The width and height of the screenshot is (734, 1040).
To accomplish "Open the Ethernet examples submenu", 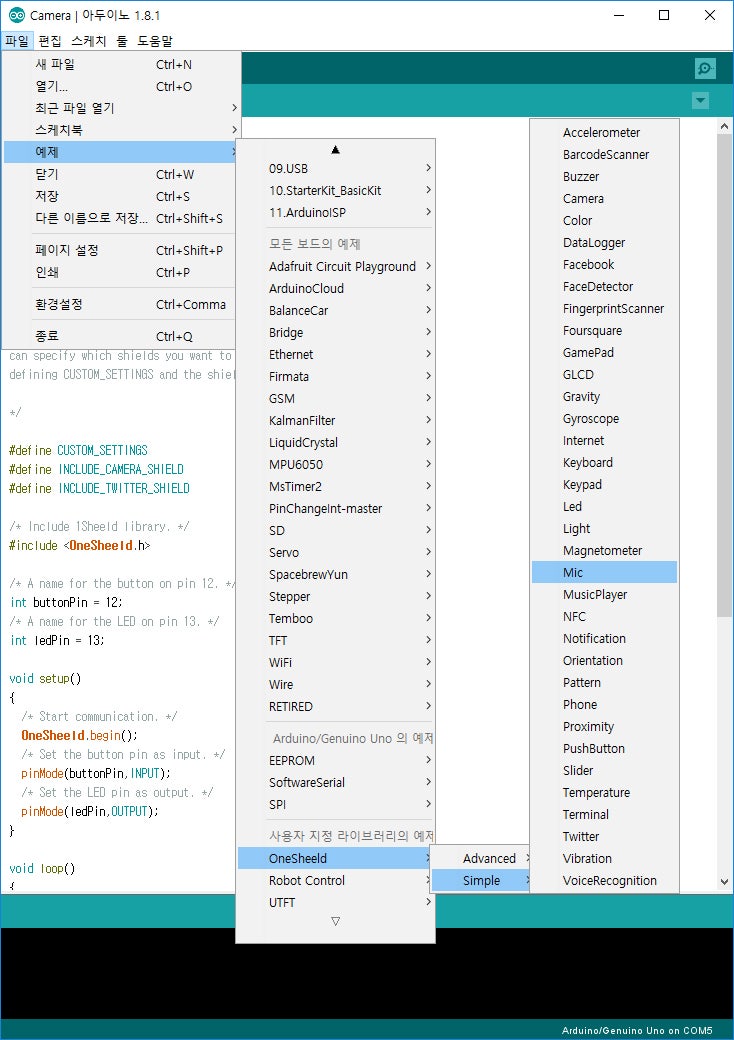I will tap(336, 354).
